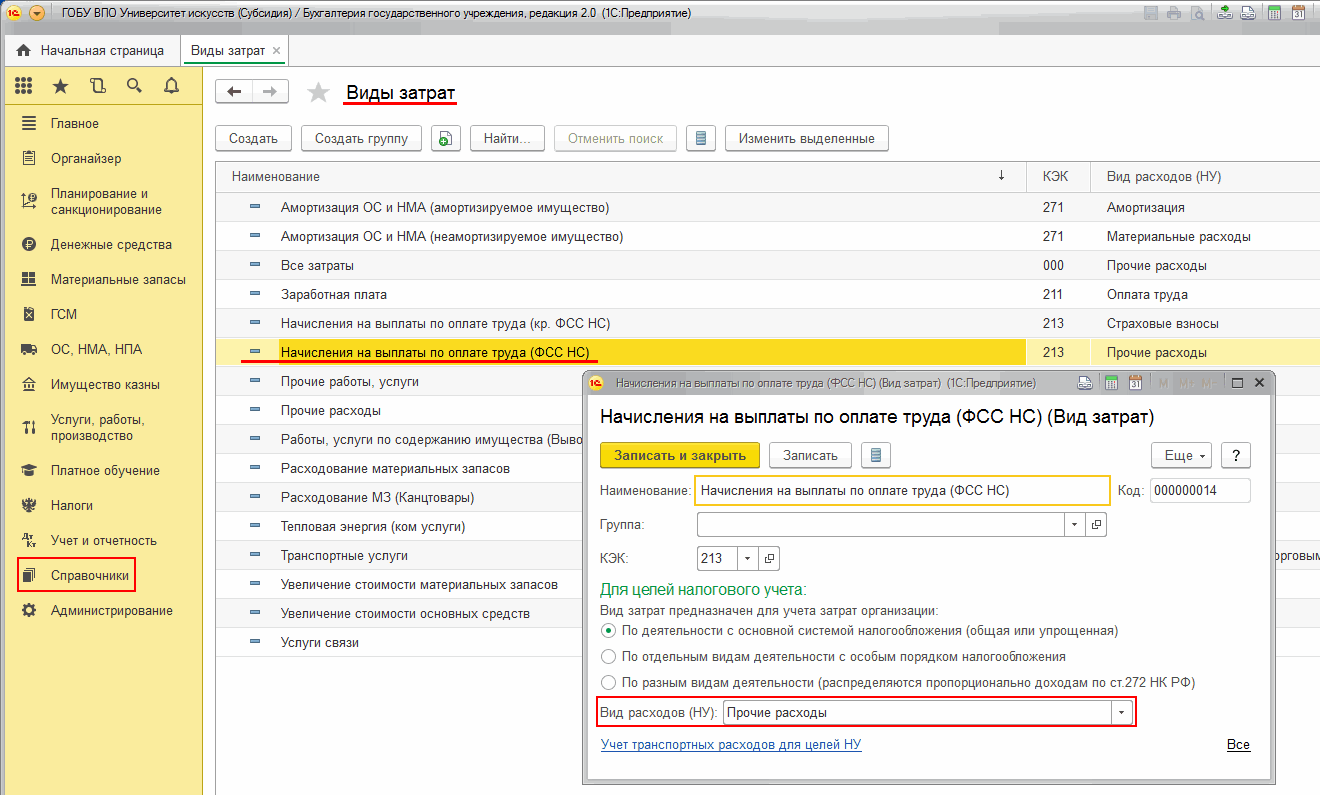This screenshot has width=1320, height=795.
Task: Open the Платное обучение section
Action: point(101,470)
